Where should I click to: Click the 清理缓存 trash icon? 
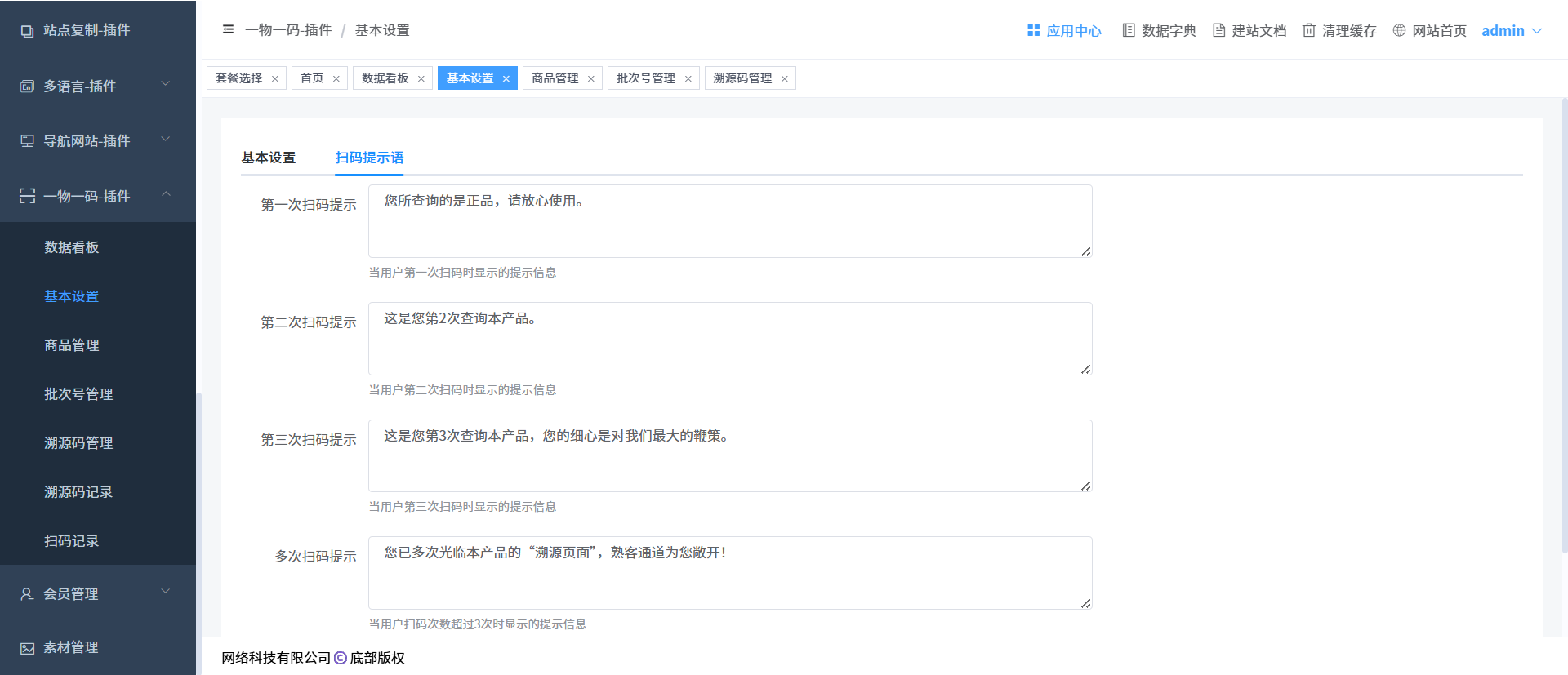1309,30
